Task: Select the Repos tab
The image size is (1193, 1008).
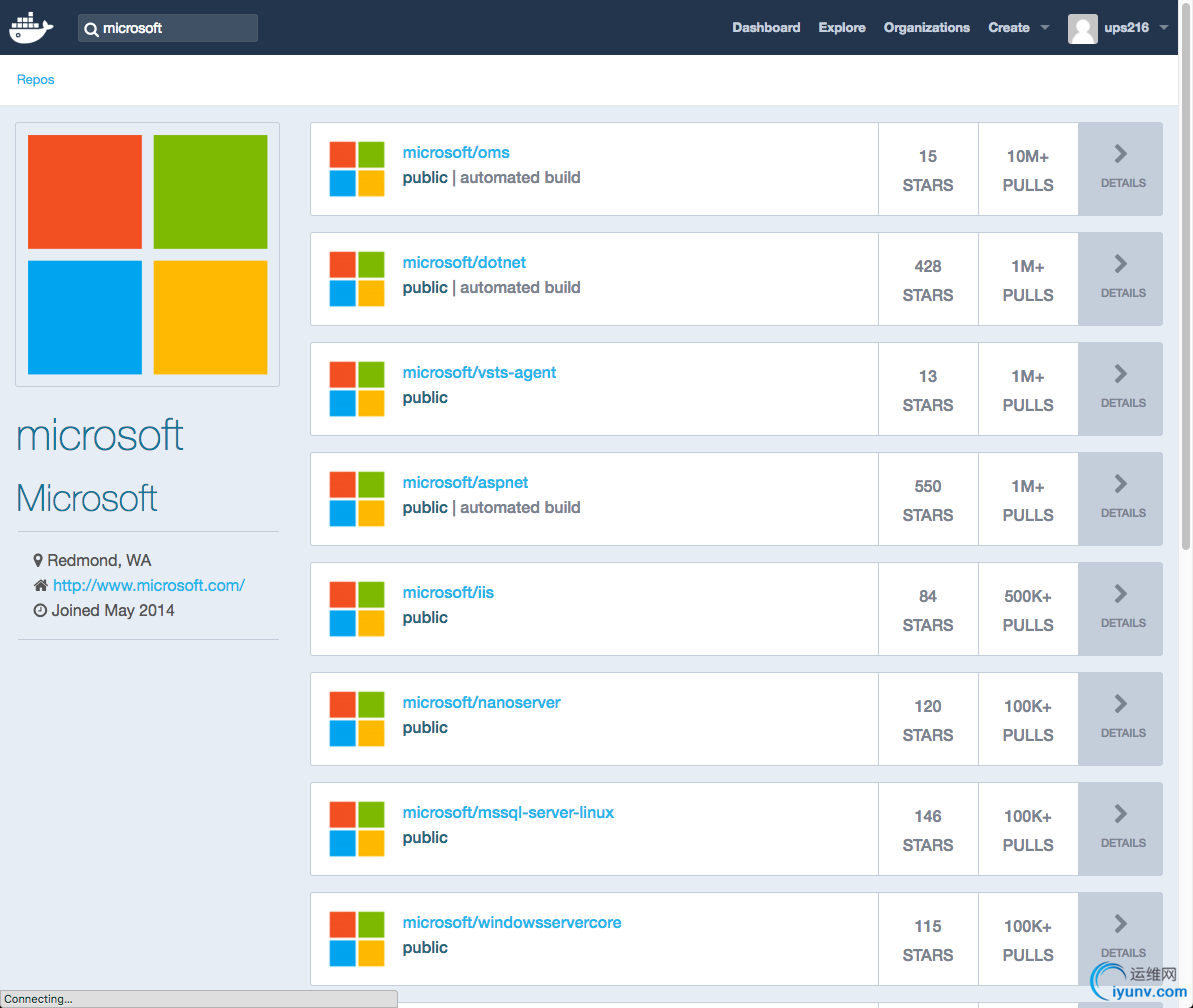Action: pyautogui.click(x=35, y=79)
